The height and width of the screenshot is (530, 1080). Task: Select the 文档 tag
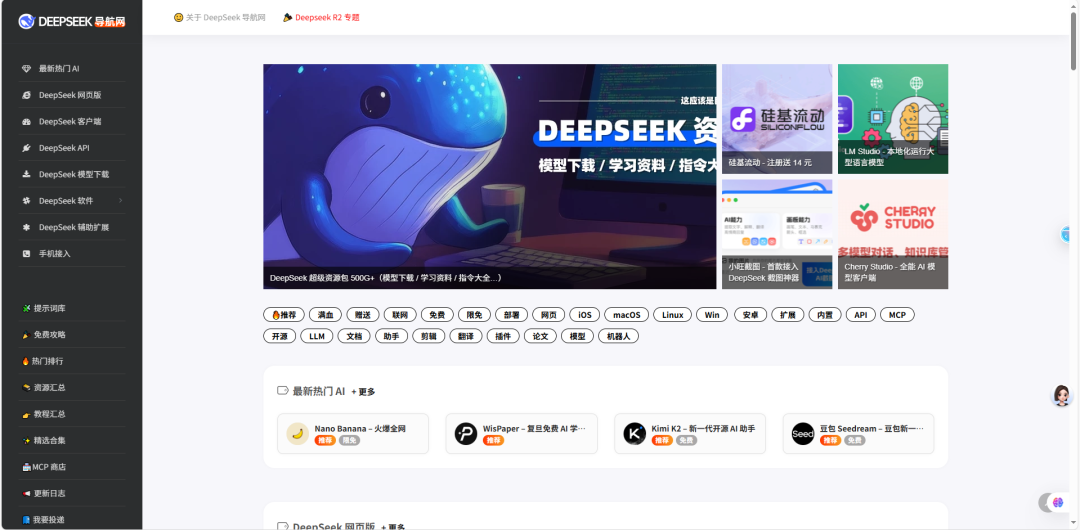[x=354, y=336]
